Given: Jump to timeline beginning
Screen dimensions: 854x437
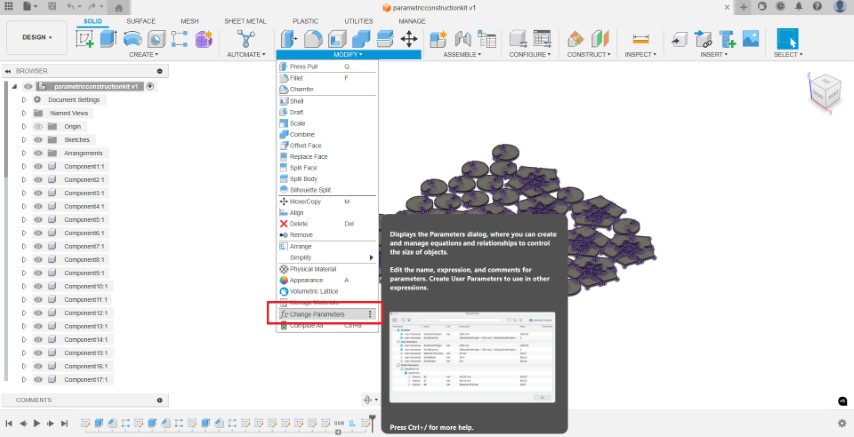Looking at the screenshot, I should 9,423.
